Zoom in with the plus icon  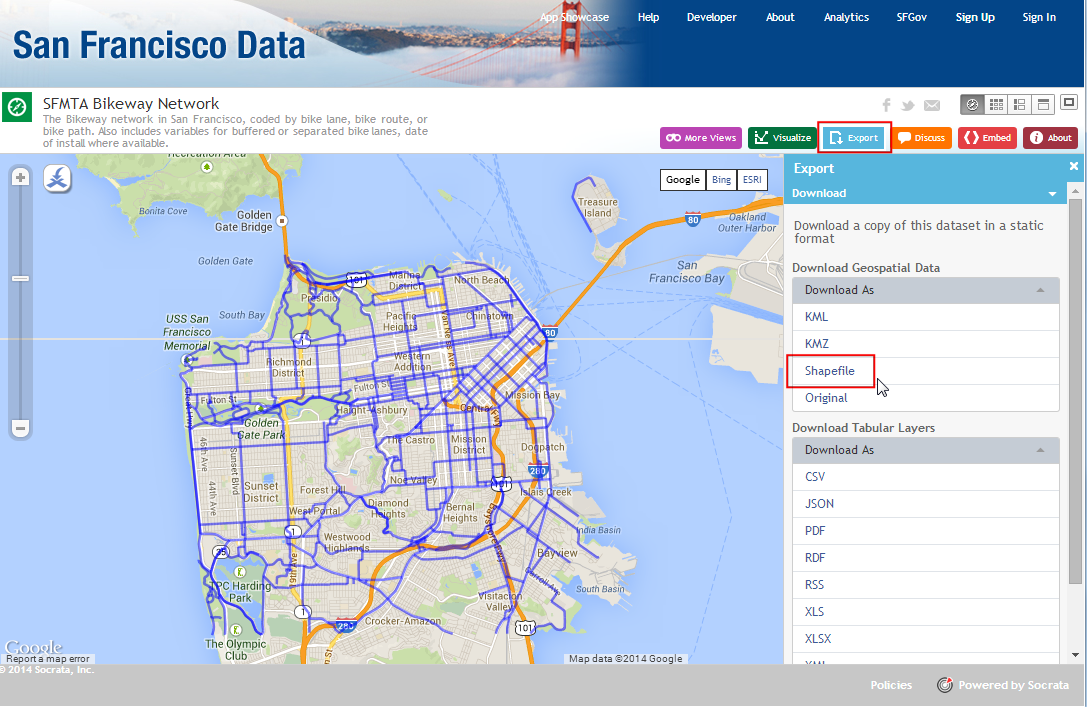20,177
